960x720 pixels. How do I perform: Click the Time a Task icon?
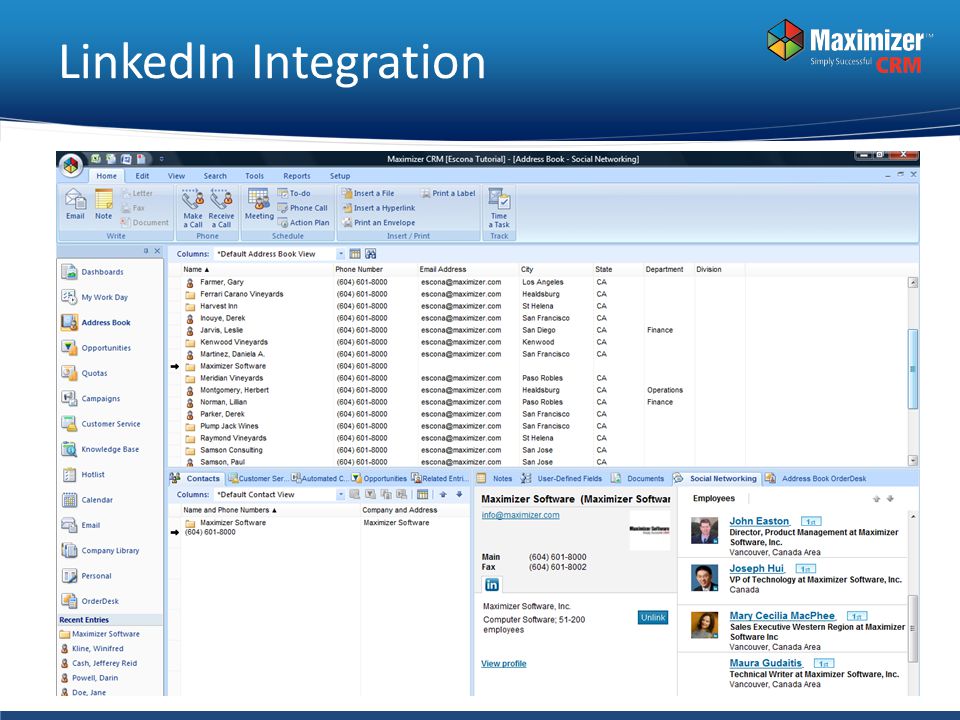[499, 208]
